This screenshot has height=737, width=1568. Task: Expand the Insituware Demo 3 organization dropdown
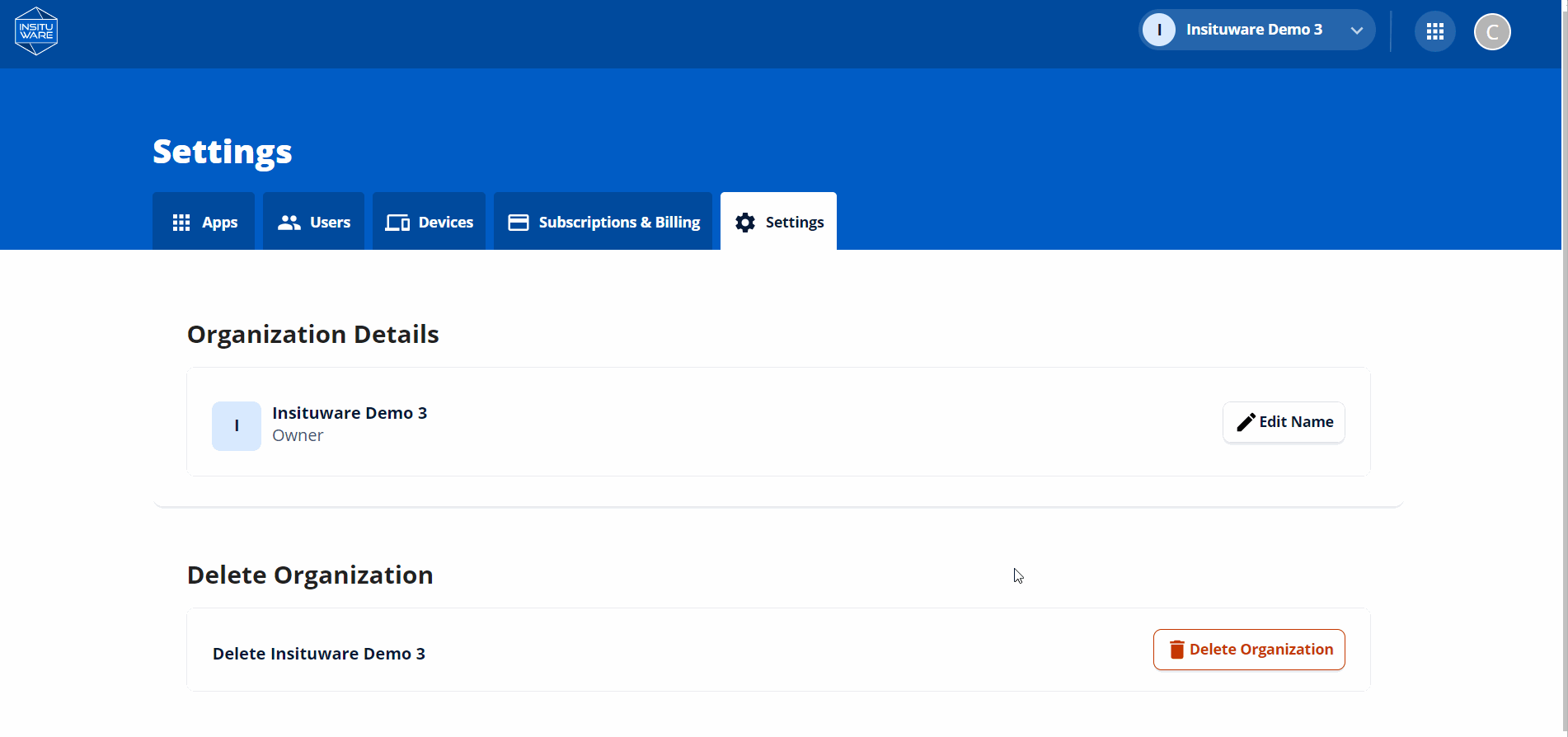1257,30
